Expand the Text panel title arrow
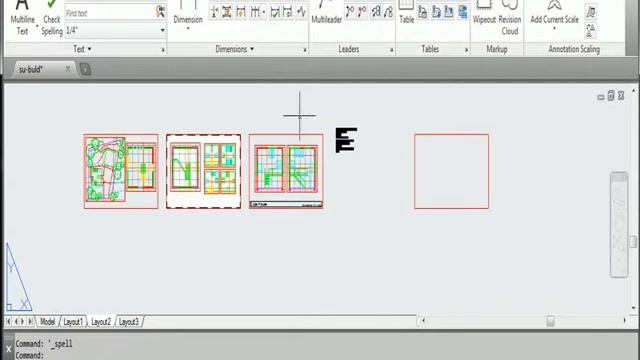Screen dimensions: 640x360 click(89, 49)
